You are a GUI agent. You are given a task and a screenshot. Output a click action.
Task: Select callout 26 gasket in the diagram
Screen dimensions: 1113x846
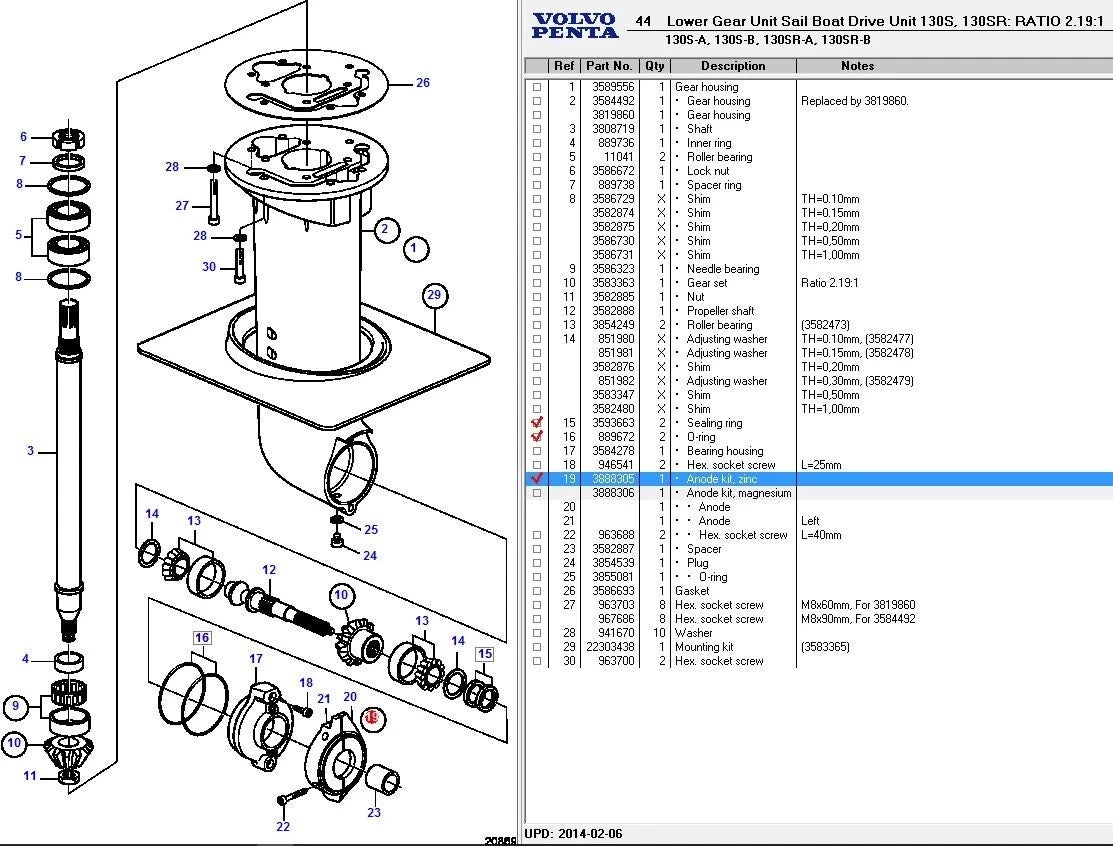(x=422, y=83)
